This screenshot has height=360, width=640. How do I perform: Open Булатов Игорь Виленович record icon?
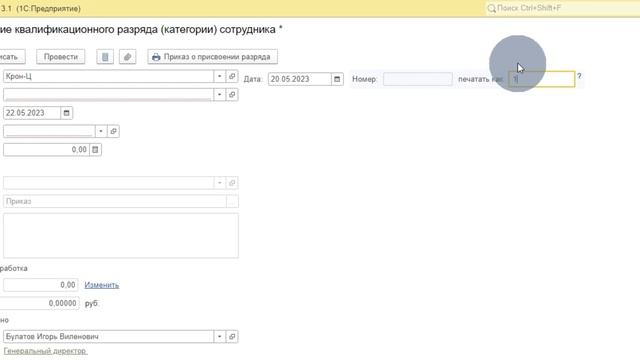[x=232, y=337]
